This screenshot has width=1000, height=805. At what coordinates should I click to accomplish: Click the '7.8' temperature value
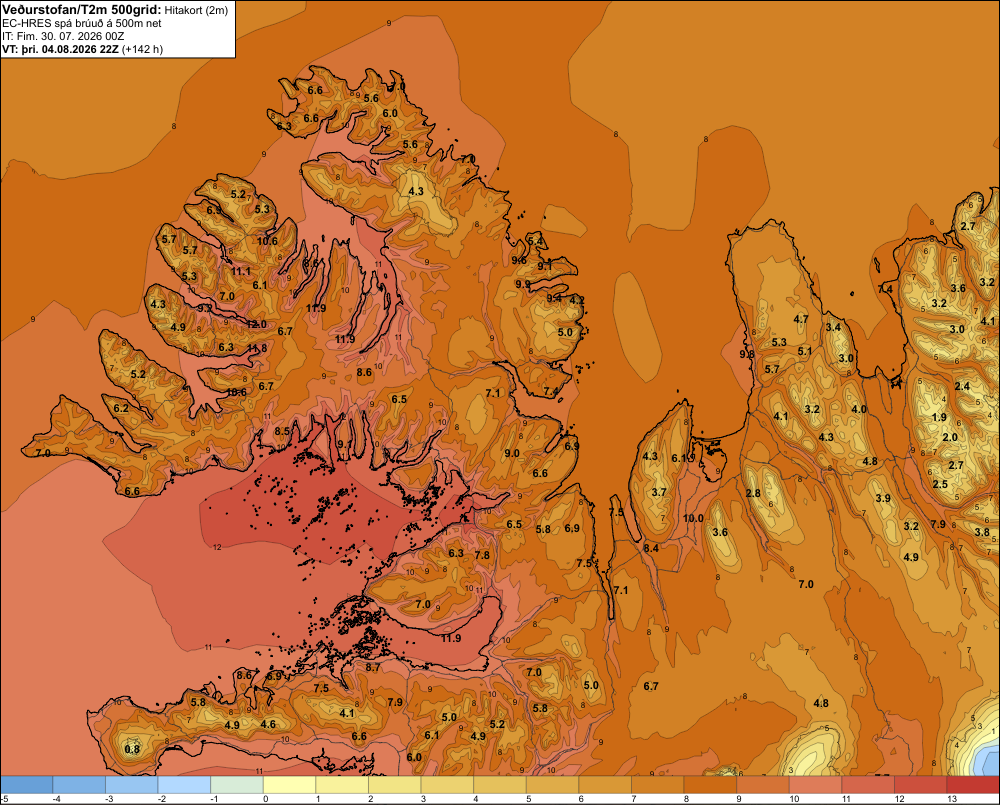pyautogui.click(x=482, y=555)
